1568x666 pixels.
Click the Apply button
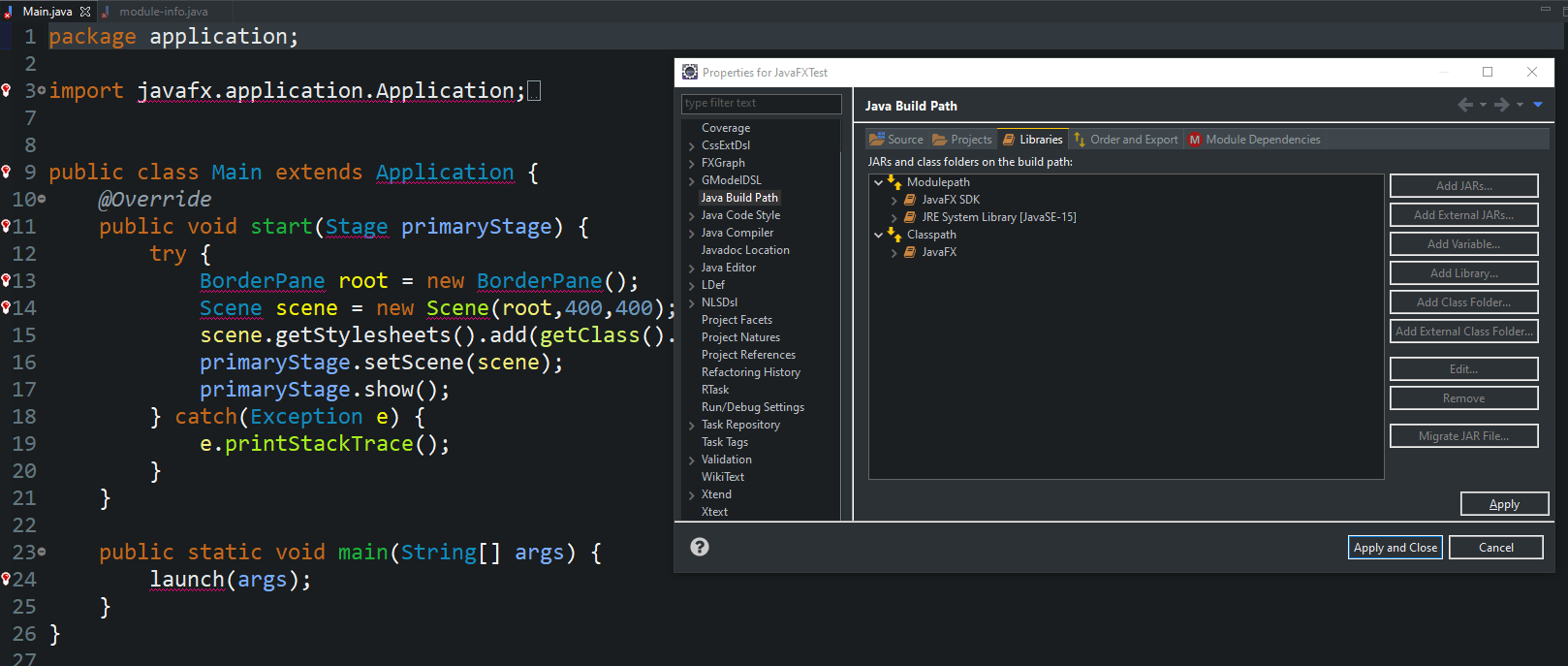tap(1504, 504)
